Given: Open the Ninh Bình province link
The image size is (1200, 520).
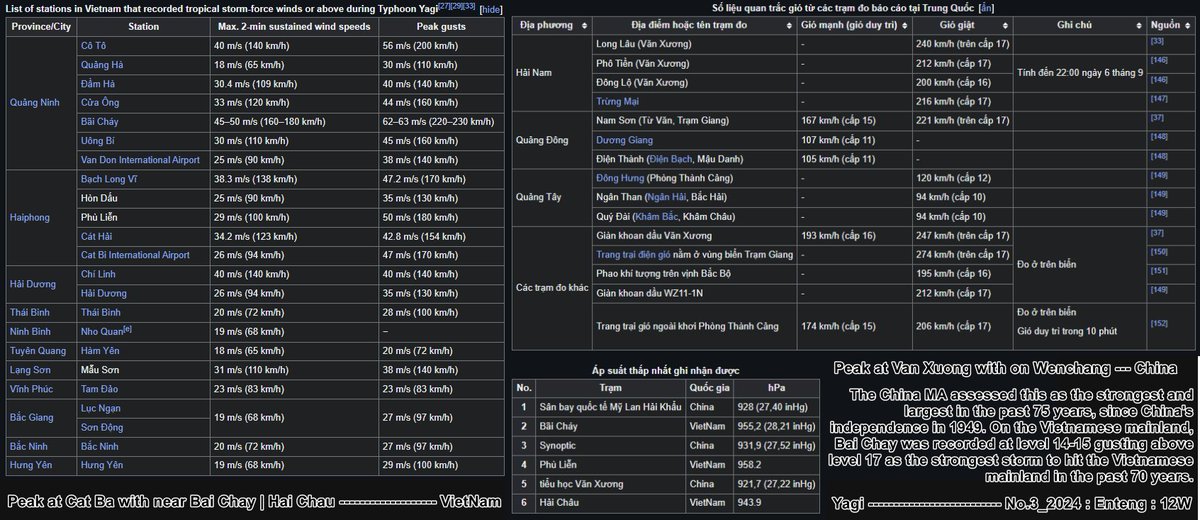Looking at the screenshot, I should (32, 330).
